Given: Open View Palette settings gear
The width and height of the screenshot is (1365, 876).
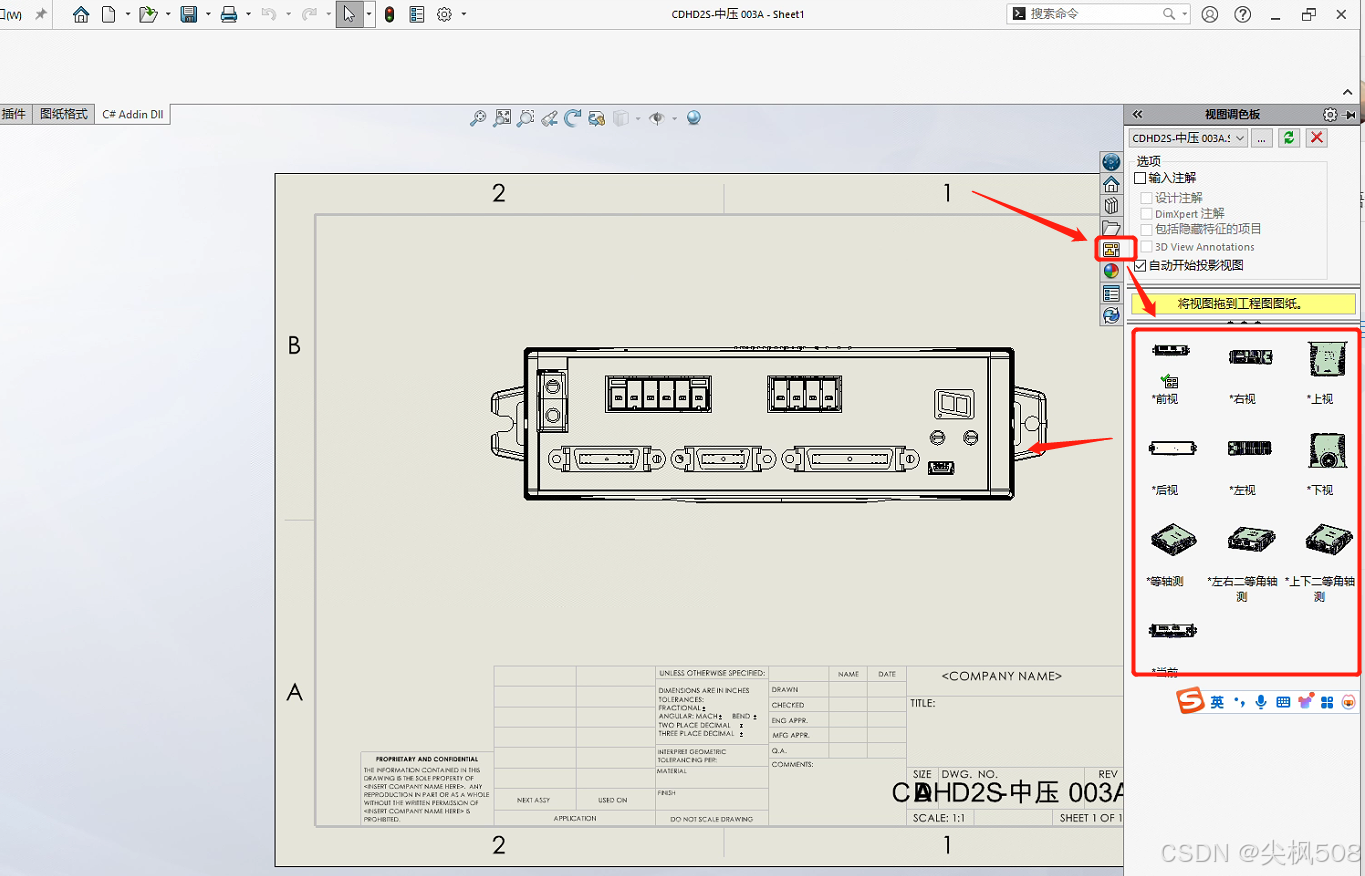Looking at the screenshot, I should (x=1330, y=115).
